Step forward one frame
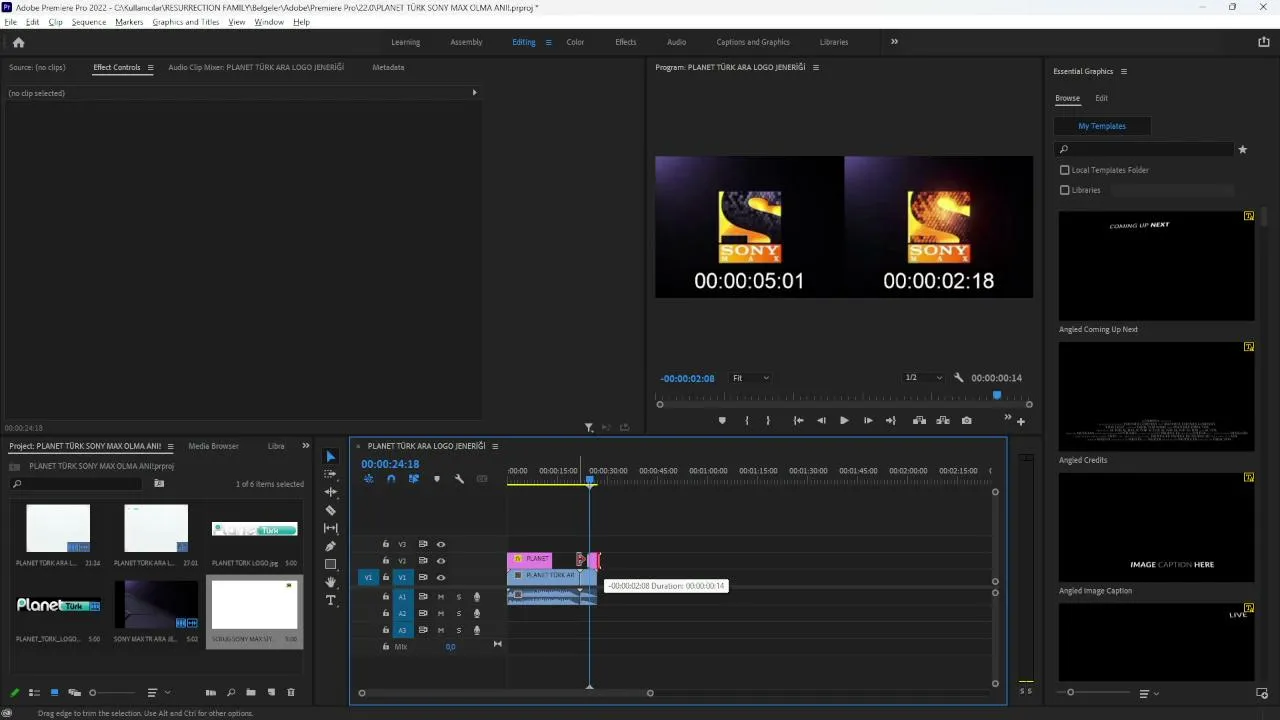The height and width of the screenshot is (720, 1280). tap(867, 421)
